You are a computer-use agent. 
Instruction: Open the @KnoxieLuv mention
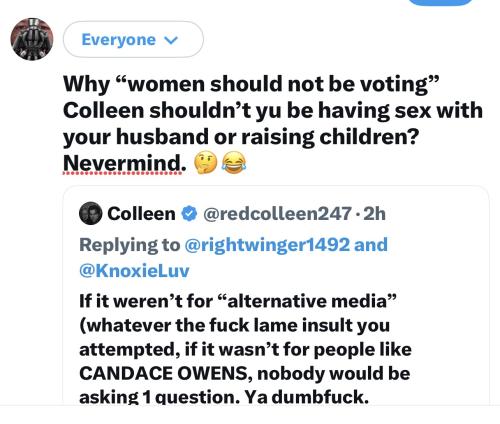(134, 270)
